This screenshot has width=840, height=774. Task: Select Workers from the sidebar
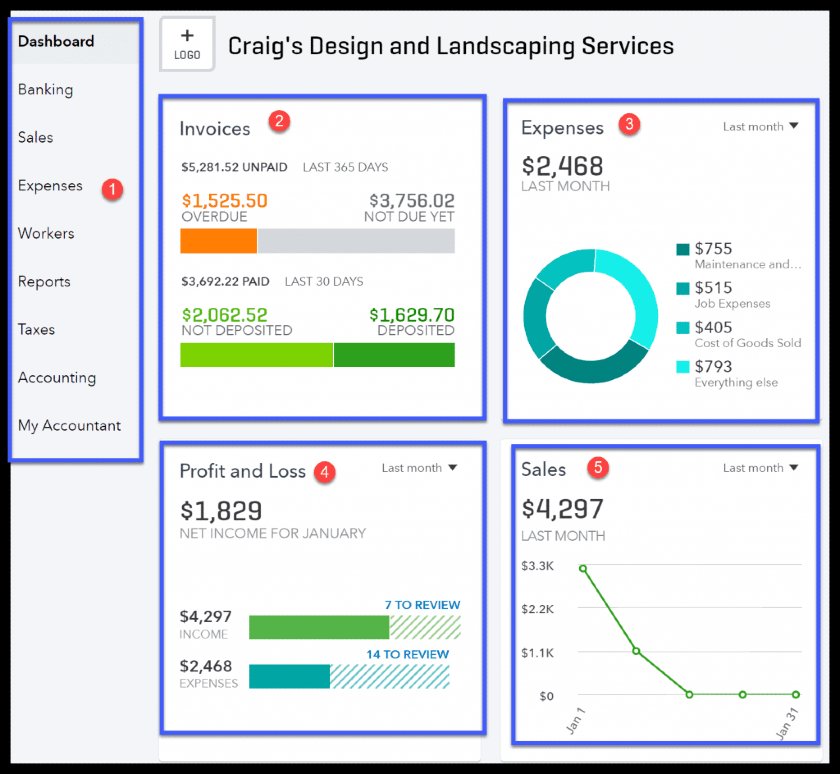pos(46,233)
